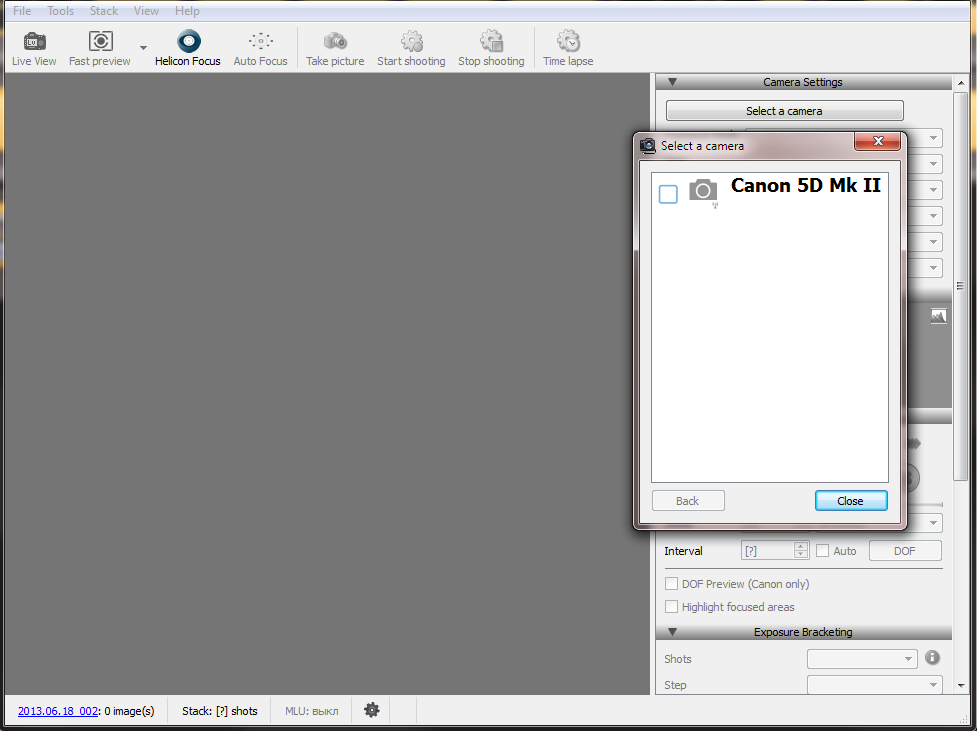
Task: Click into the Interval value field
Action: pyautogui.click(x=768, y=551)
